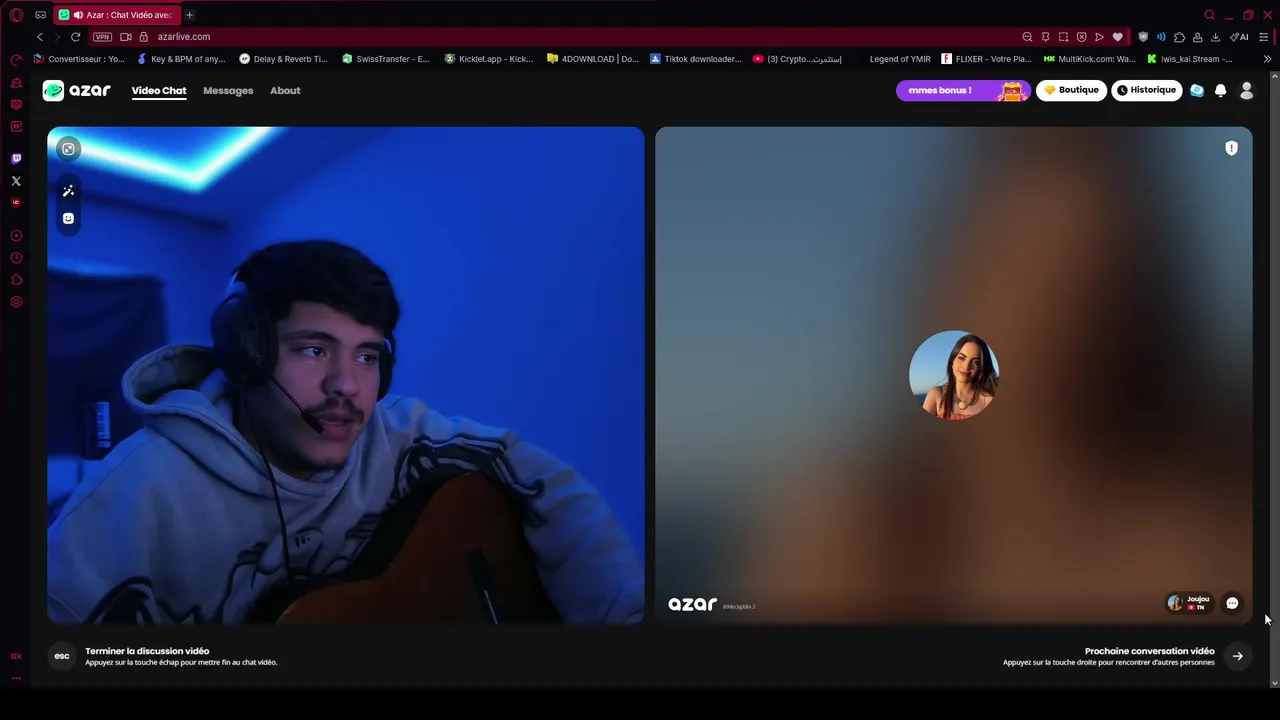This screenshot has width=1280, height=720.
Task: Click the purple bonus treasure chest banner
Action: 962,90
